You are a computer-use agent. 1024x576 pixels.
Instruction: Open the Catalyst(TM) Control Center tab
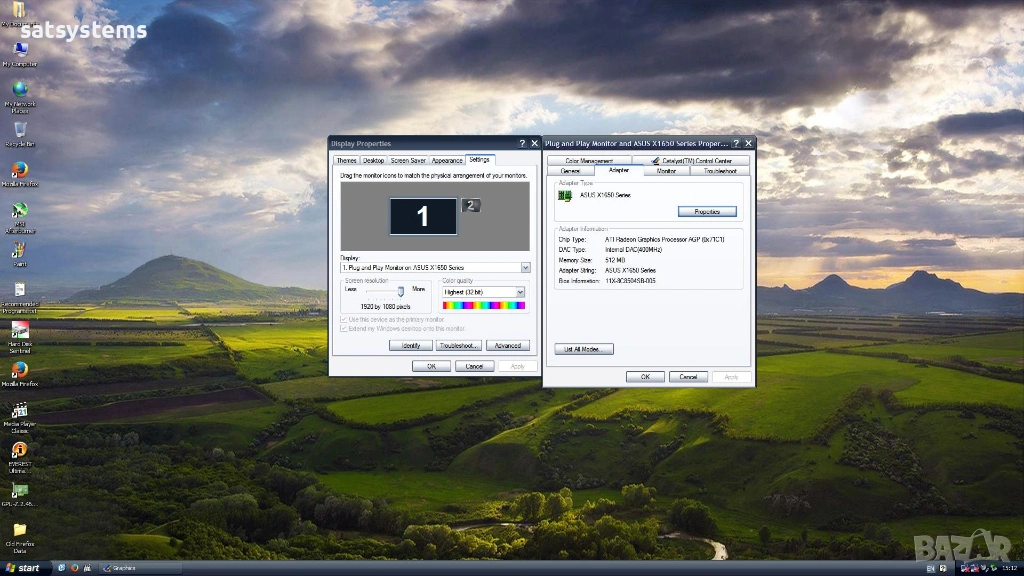[696, 160]
